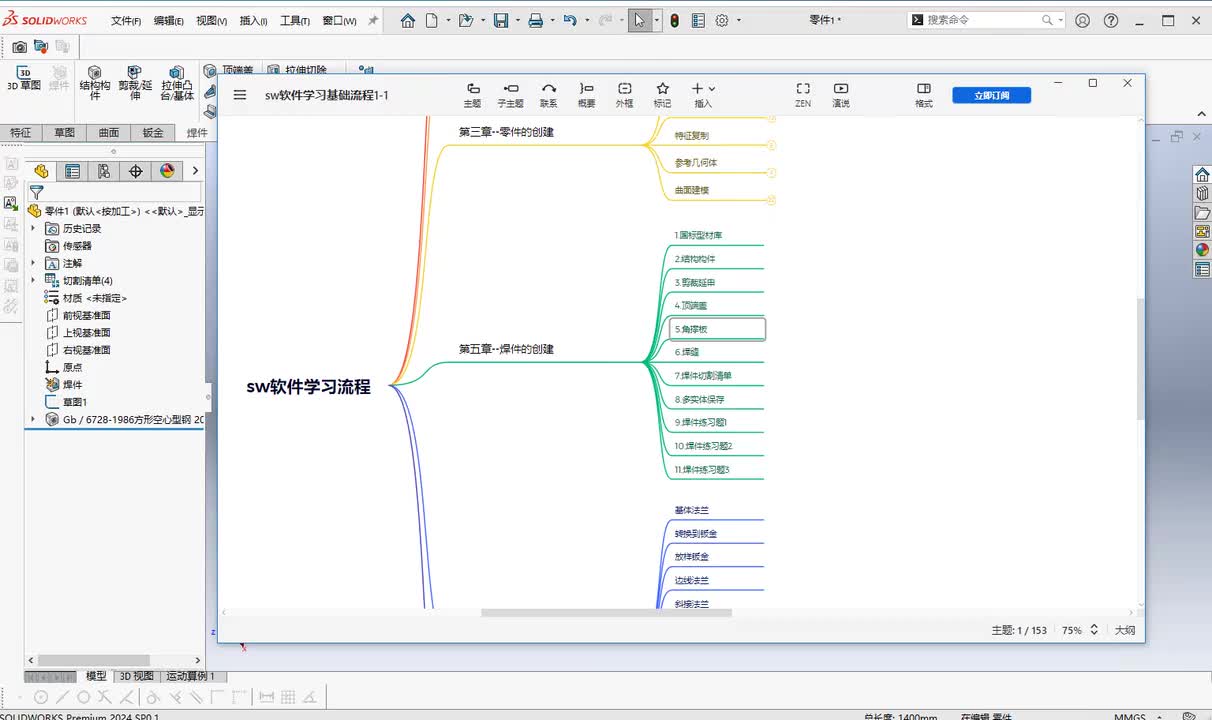Open the FeatureManager design tree tab
The width and height of the screenshot is (1212, 720).
pyautogui.click(x=41, y=171)
